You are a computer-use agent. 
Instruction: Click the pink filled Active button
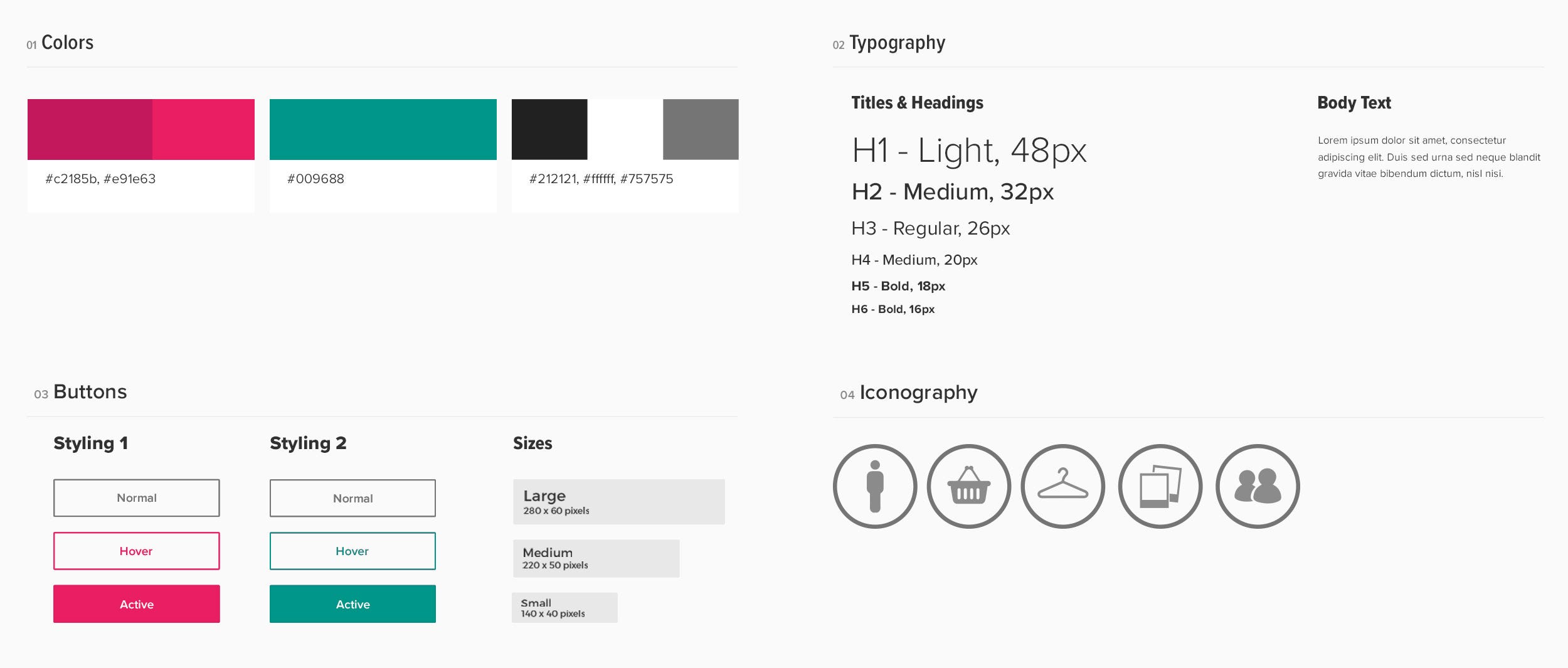(137, 604)
